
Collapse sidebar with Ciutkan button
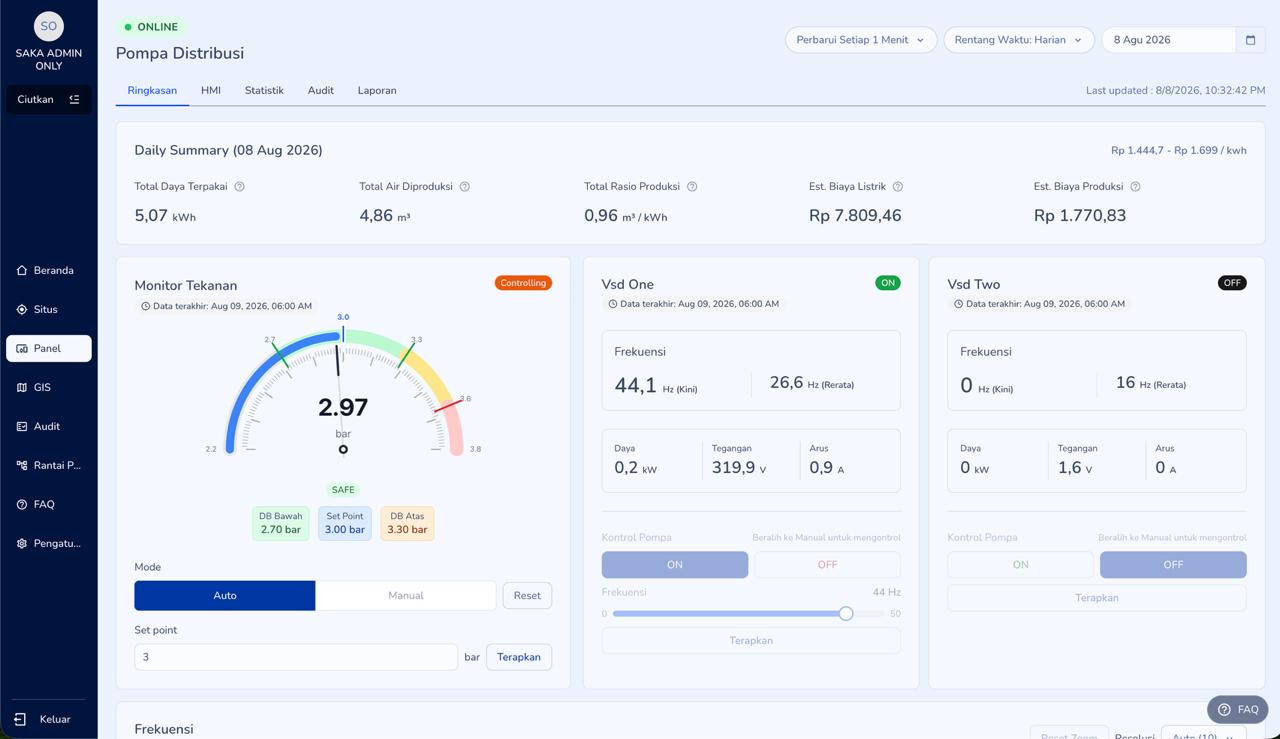[x=48, y=99]
